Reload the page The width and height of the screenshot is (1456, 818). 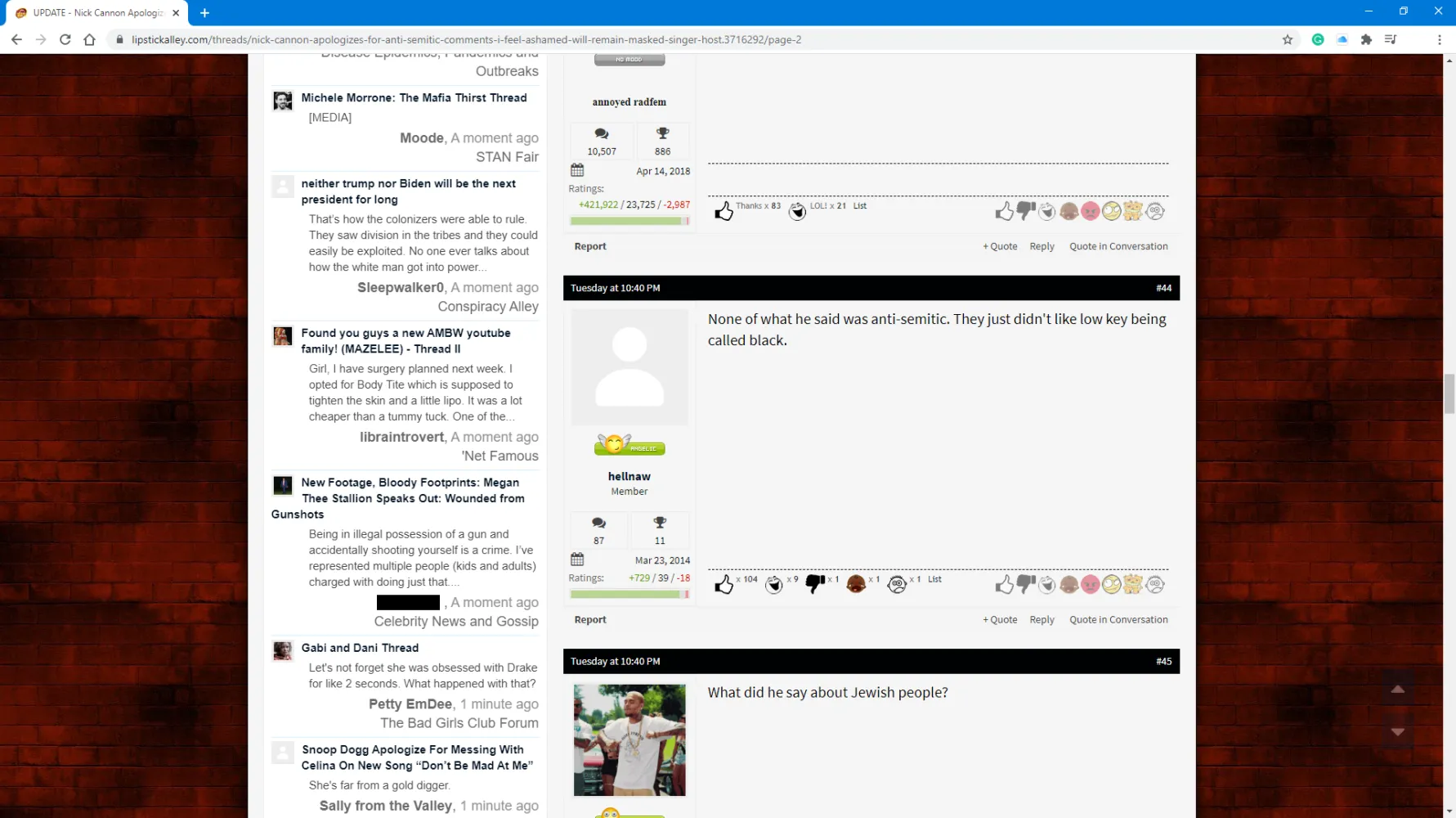coord(65,39)
